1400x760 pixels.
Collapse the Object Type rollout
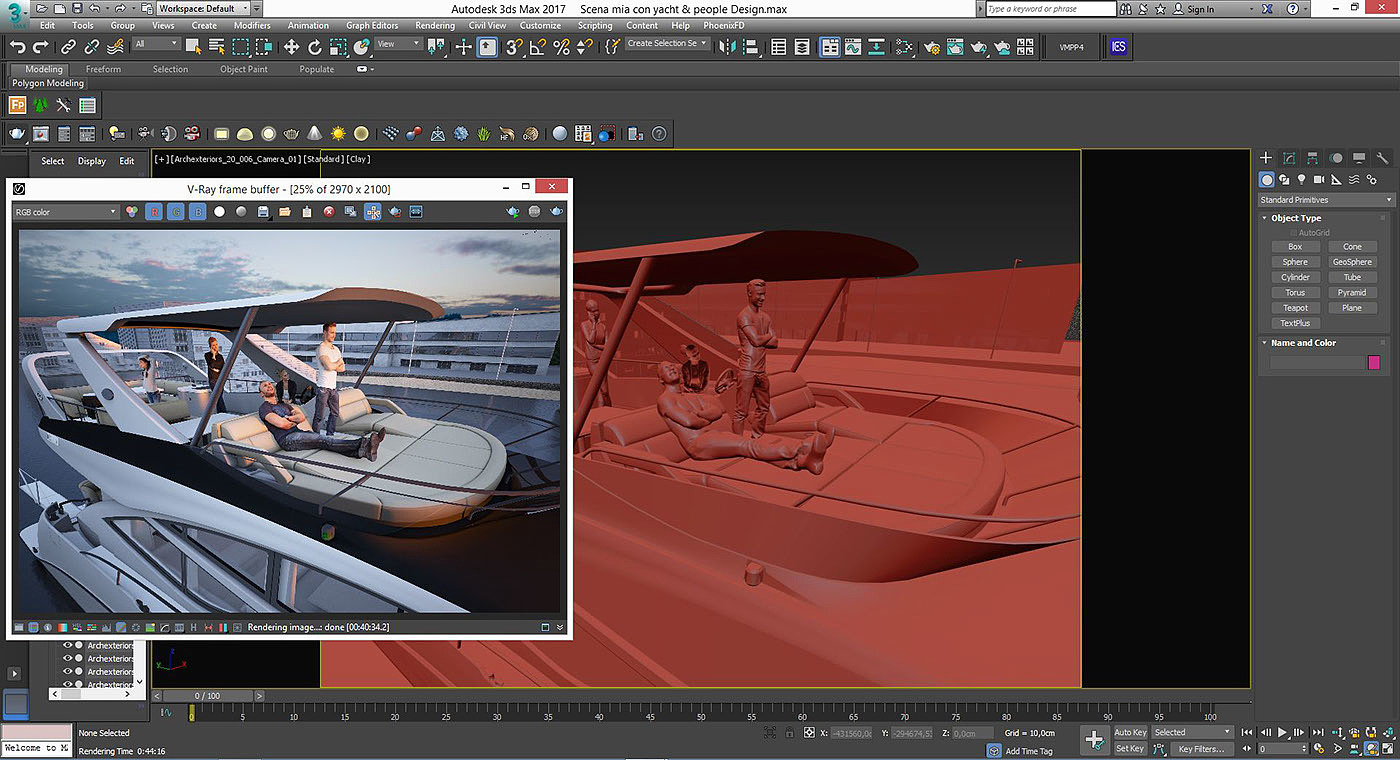(1296, 218)
